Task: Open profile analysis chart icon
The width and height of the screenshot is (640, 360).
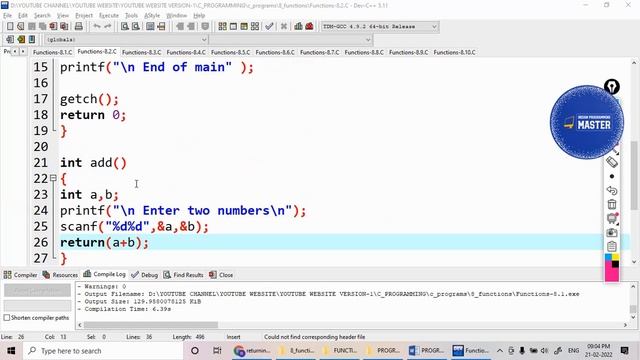Action: click(x=298, y=27)
